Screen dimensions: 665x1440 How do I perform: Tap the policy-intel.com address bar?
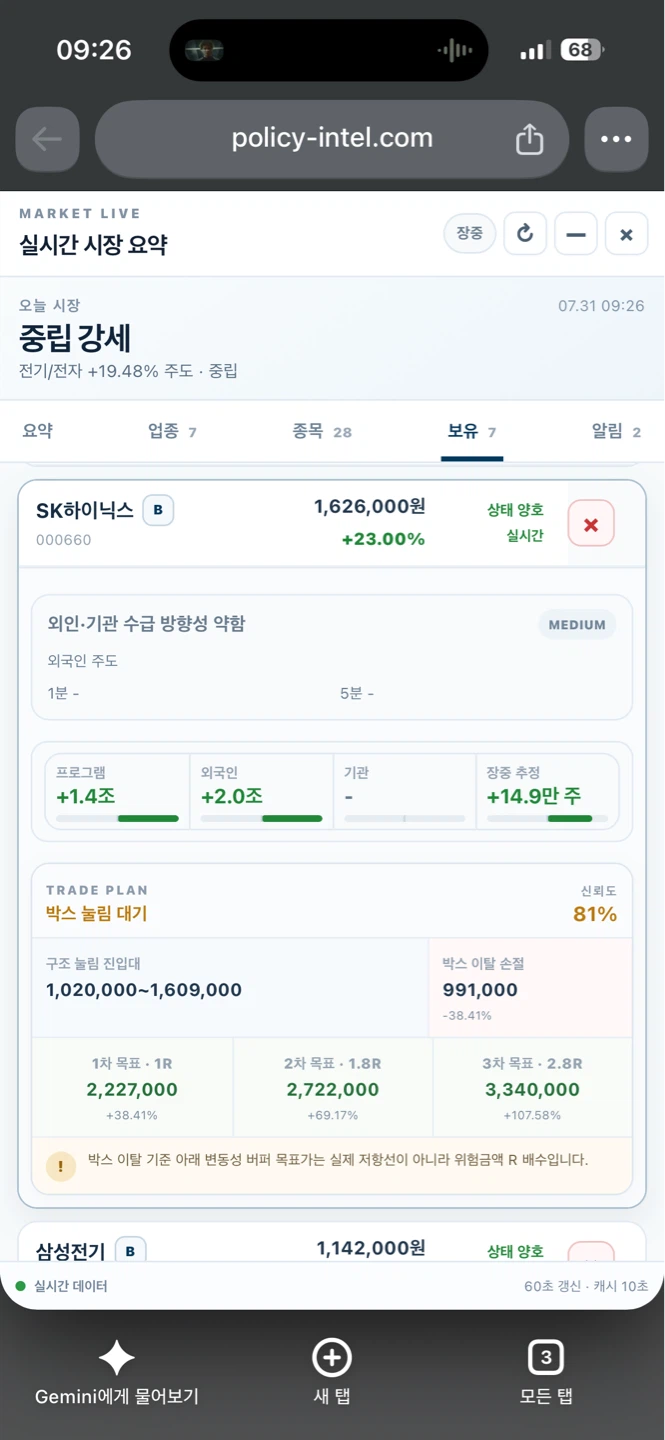click(x=332, y=139)
